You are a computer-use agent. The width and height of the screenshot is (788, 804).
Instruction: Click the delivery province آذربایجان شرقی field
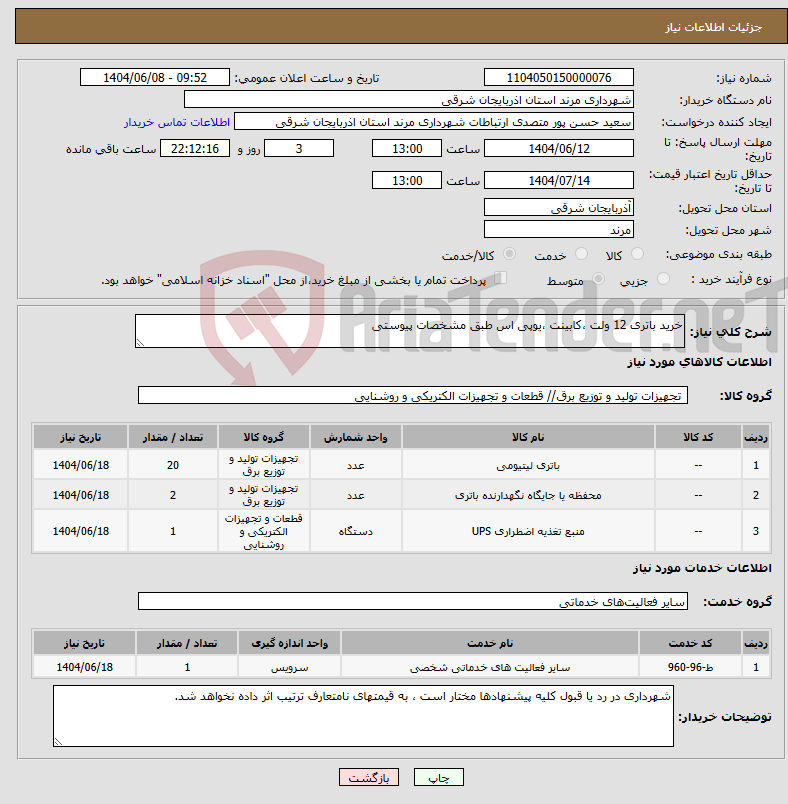coord(558,208)
